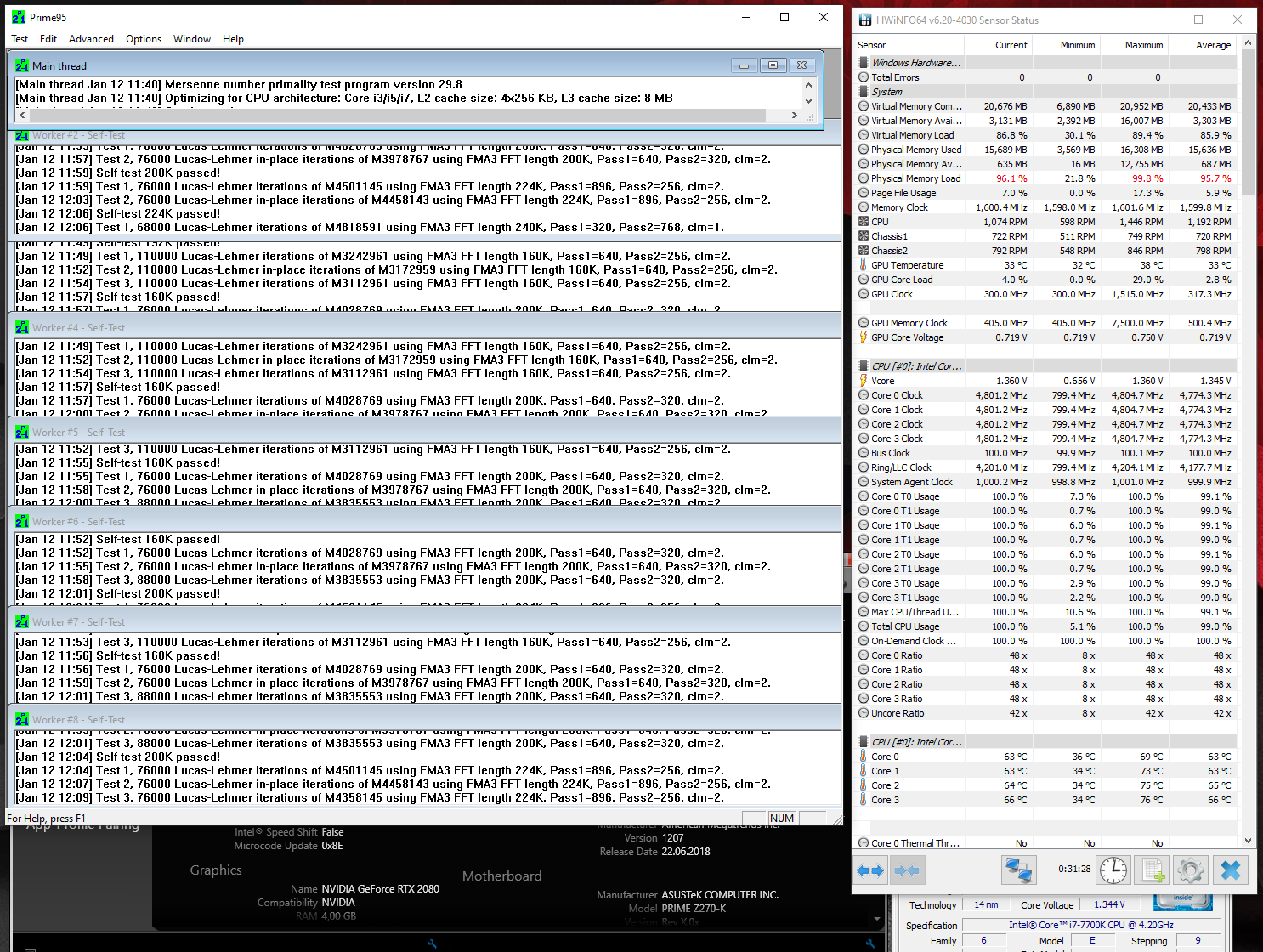
Task: Click the NUM indicator in Prime95 status bar
Action: coord(781,818)
